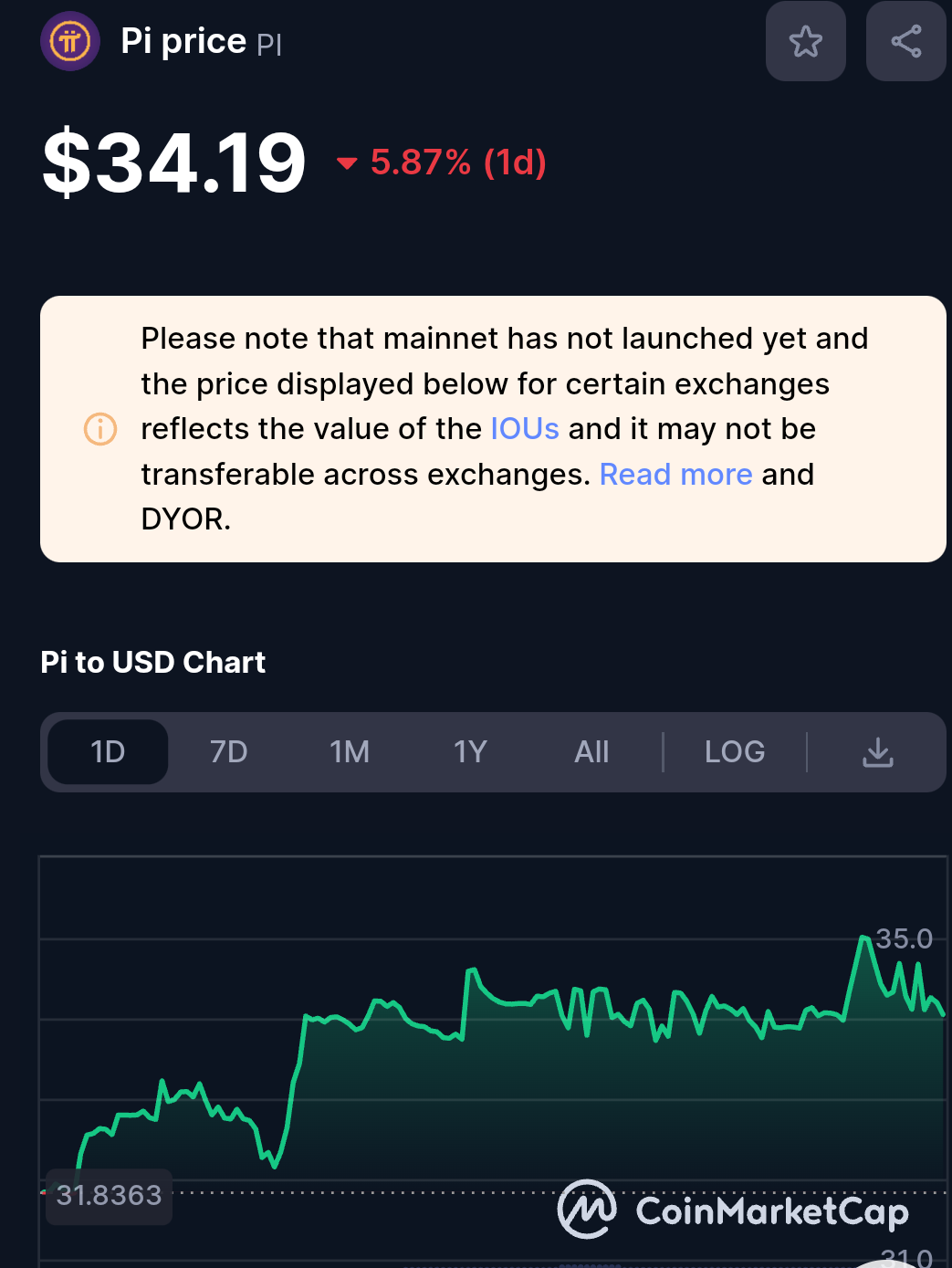Image resolution: width=952 pixels, height=1268 pixels.
Task: Open the share icon button
Action: point(905,41)
